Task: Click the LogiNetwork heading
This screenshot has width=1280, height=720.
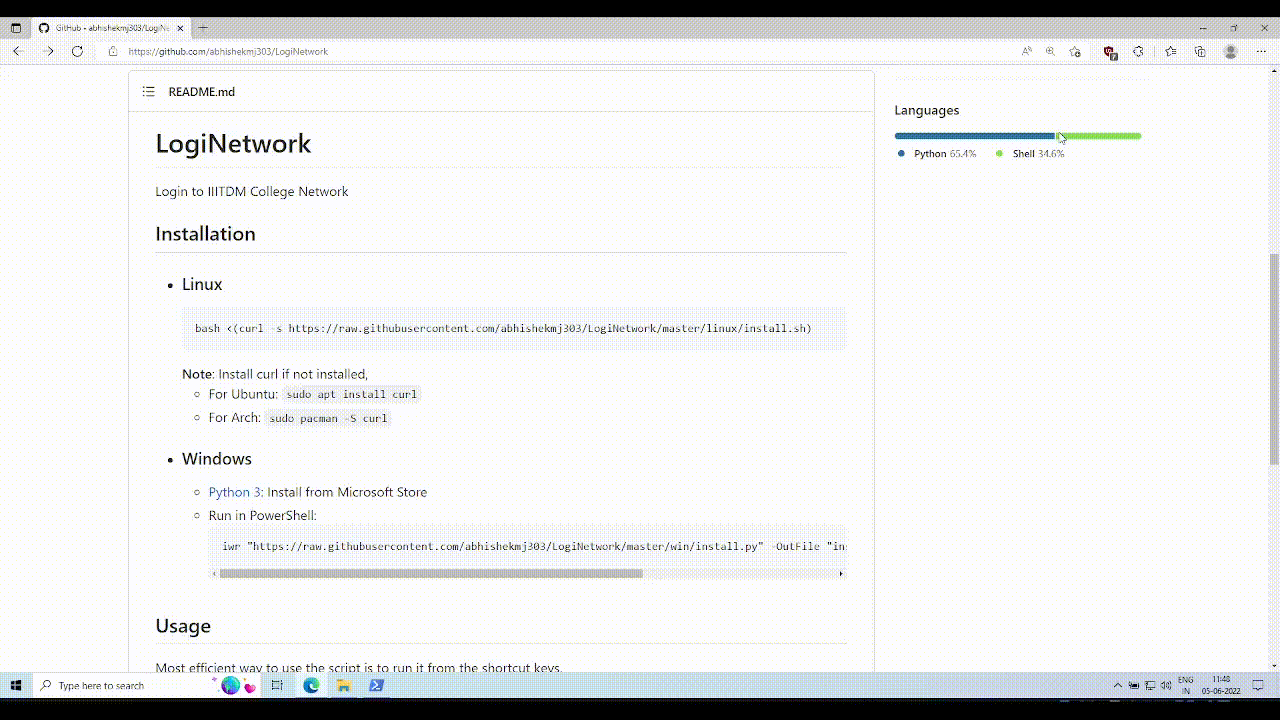Action: 233,143
